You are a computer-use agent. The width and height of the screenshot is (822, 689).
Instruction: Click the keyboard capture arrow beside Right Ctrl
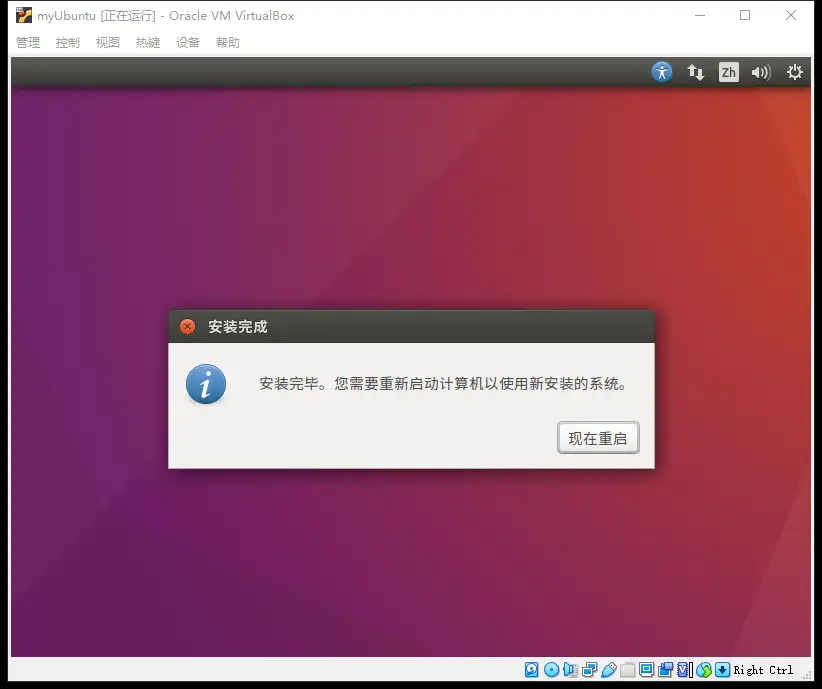click(x=723, y=670)
